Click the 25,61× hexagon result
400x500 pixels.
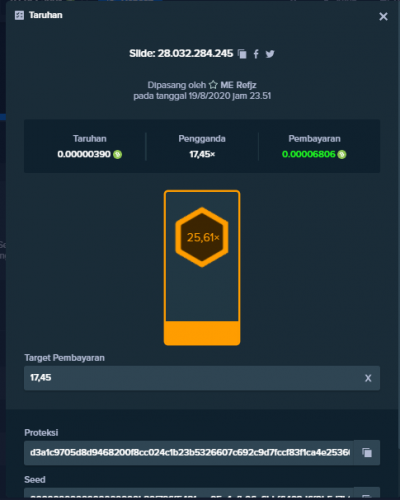tap(202, 237)
